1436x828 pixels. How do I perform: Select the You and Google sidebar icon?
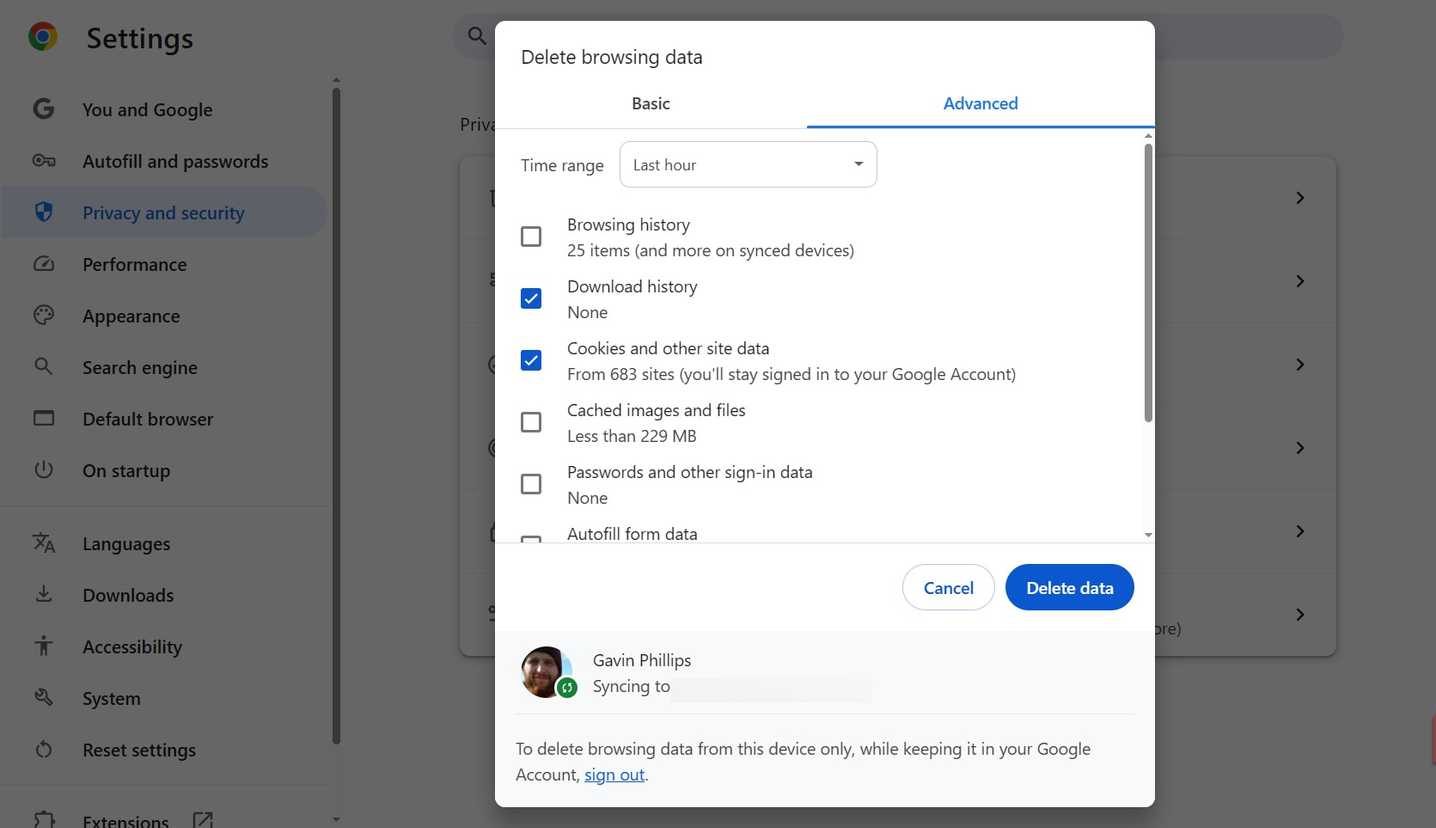point(43,109)
